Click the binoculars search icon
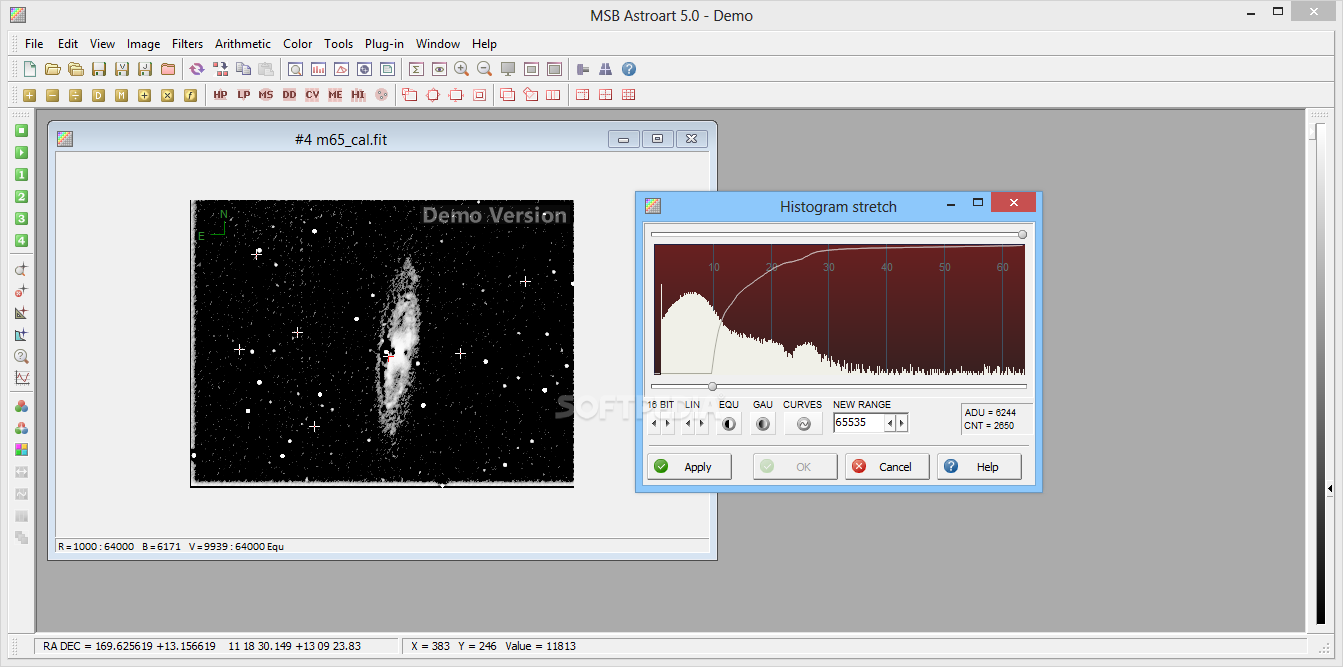Viewport: 1343px width, 667px height. [x=606, y=69]
